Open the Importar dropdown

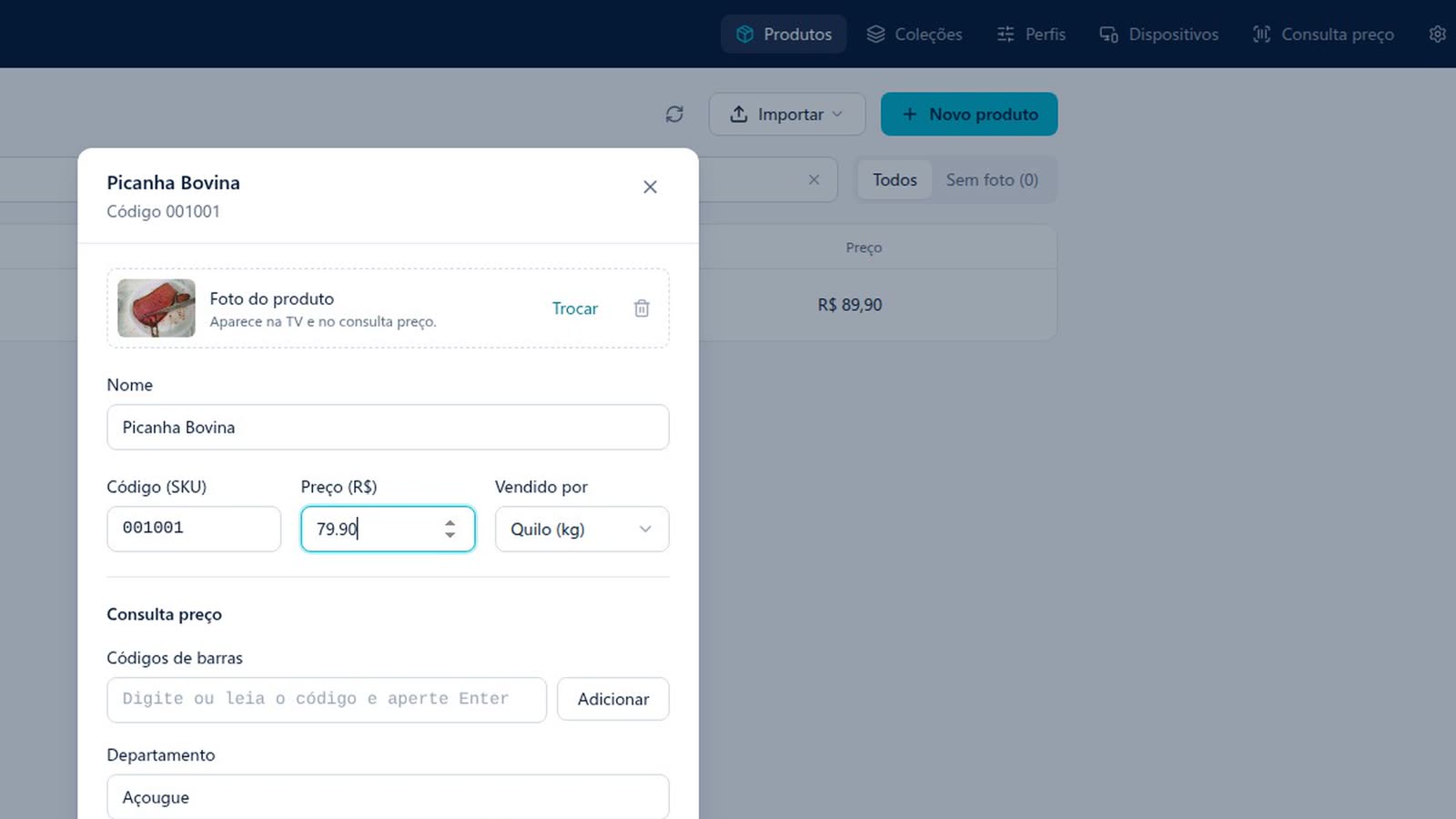click(x=787, y=114)
